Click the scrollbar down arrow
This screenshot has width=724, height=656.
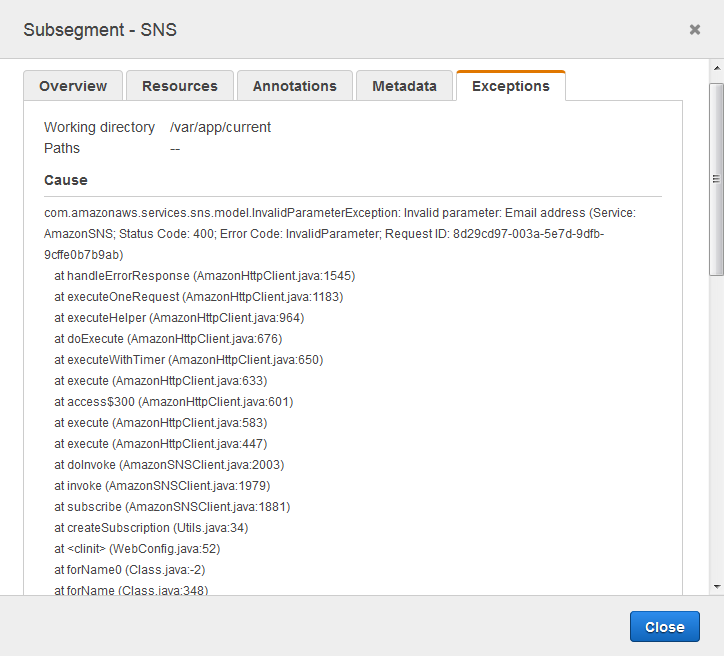tap(716, 586)
